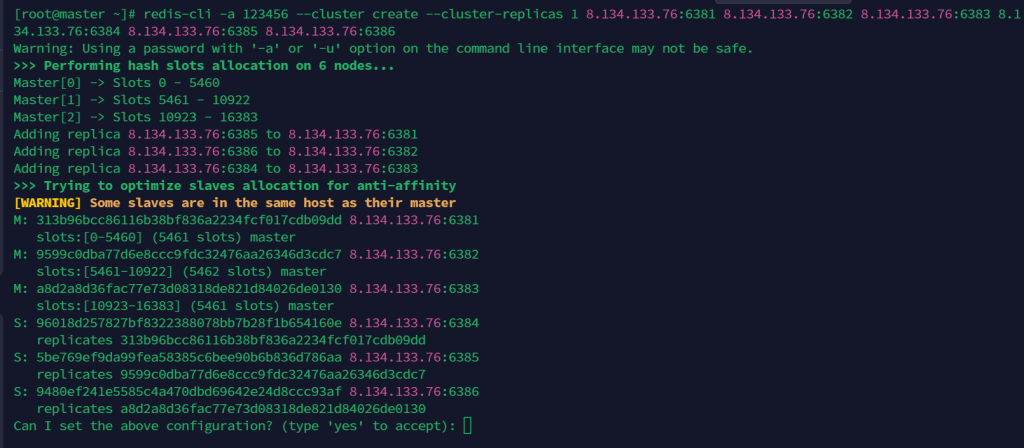
Task: Click the 'Master[0] -> Slots 0 - 5460' line
Action: click(116, 83)
